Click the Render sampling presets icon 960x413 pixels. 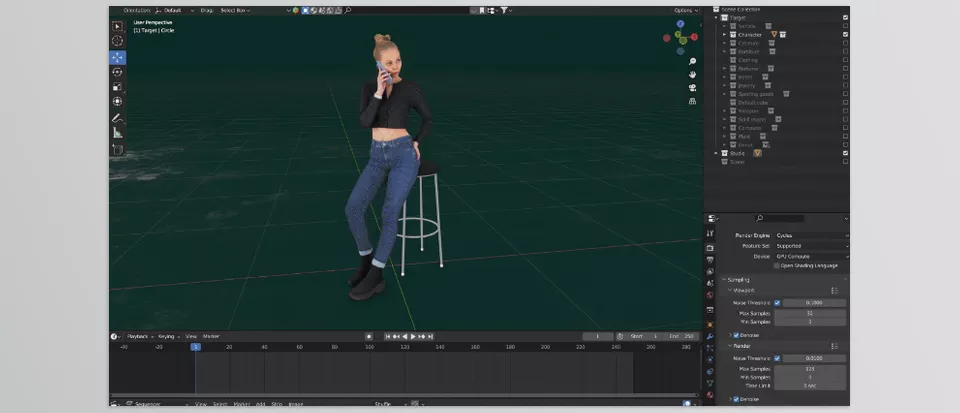tap(834, 346)
